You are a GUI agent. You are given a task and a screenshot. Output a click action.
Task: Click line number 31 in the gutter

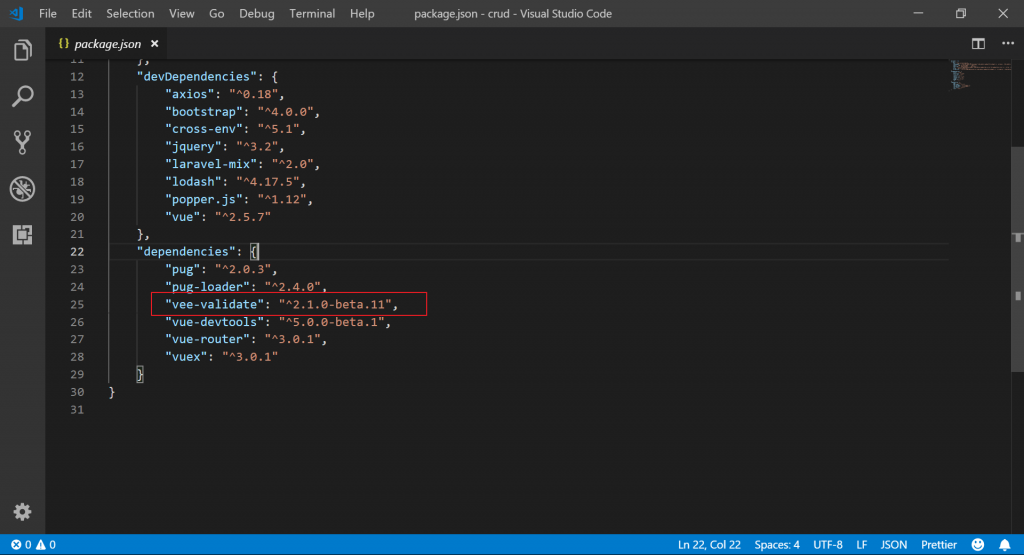click(77, 409)
